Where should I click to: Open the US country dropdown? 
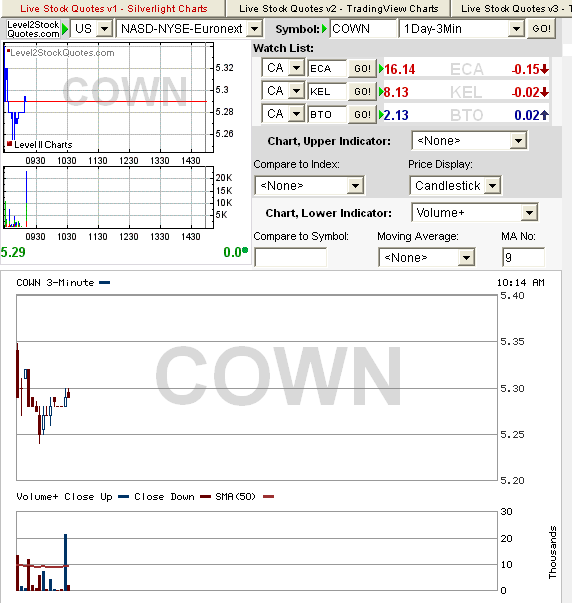[x=91, y=29]
